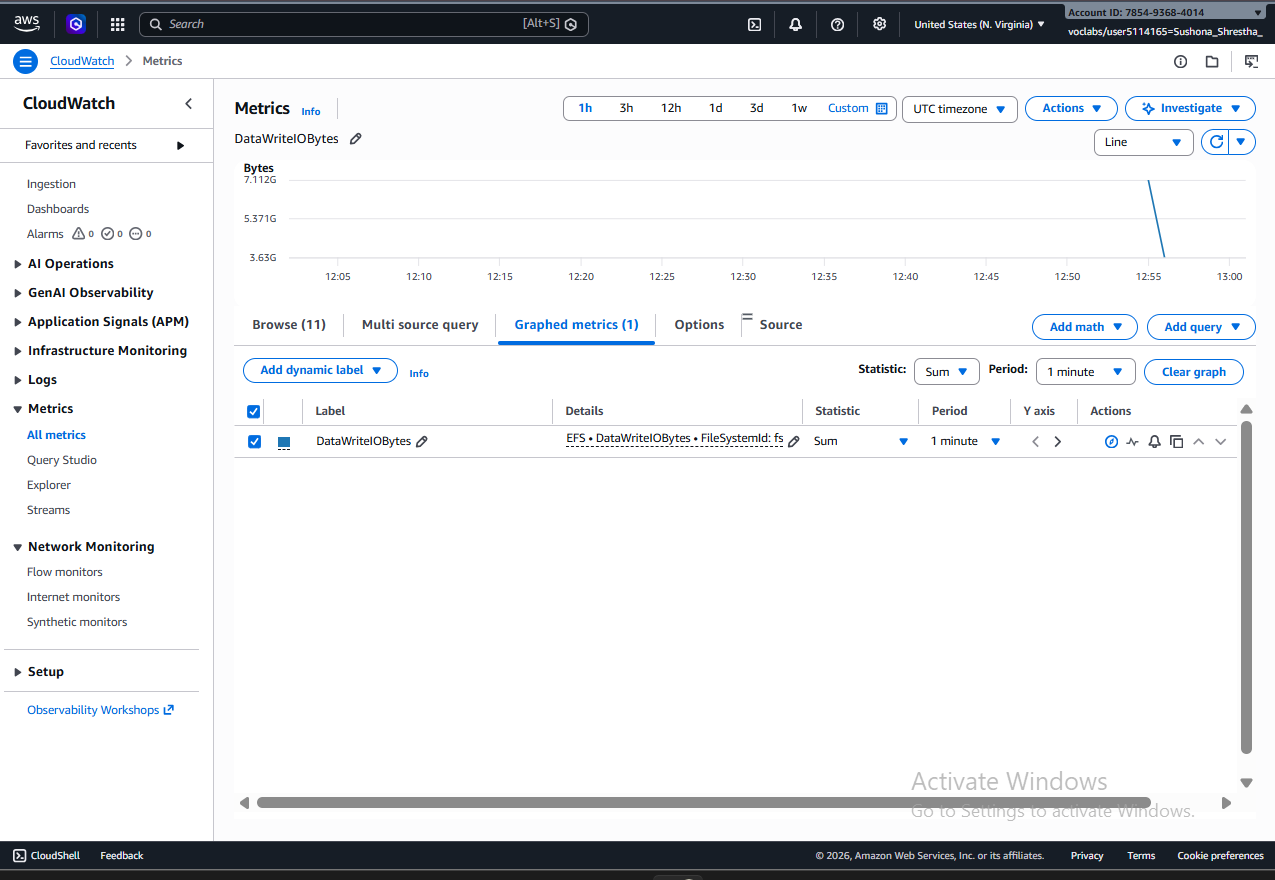Image resolution: width=1275 pixels, height=880 pixels.
Task: Apply anomaly detection wave icon
Action: (x=1132, y=441)
